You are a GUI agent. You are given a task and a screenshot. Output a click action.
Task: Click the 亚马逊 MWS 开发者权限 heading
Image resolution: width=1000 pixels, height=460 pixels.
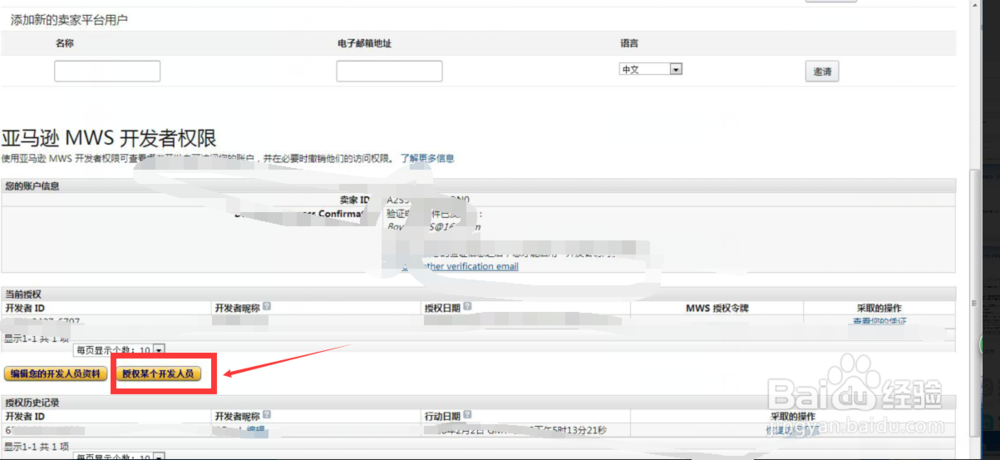point(109,138)
